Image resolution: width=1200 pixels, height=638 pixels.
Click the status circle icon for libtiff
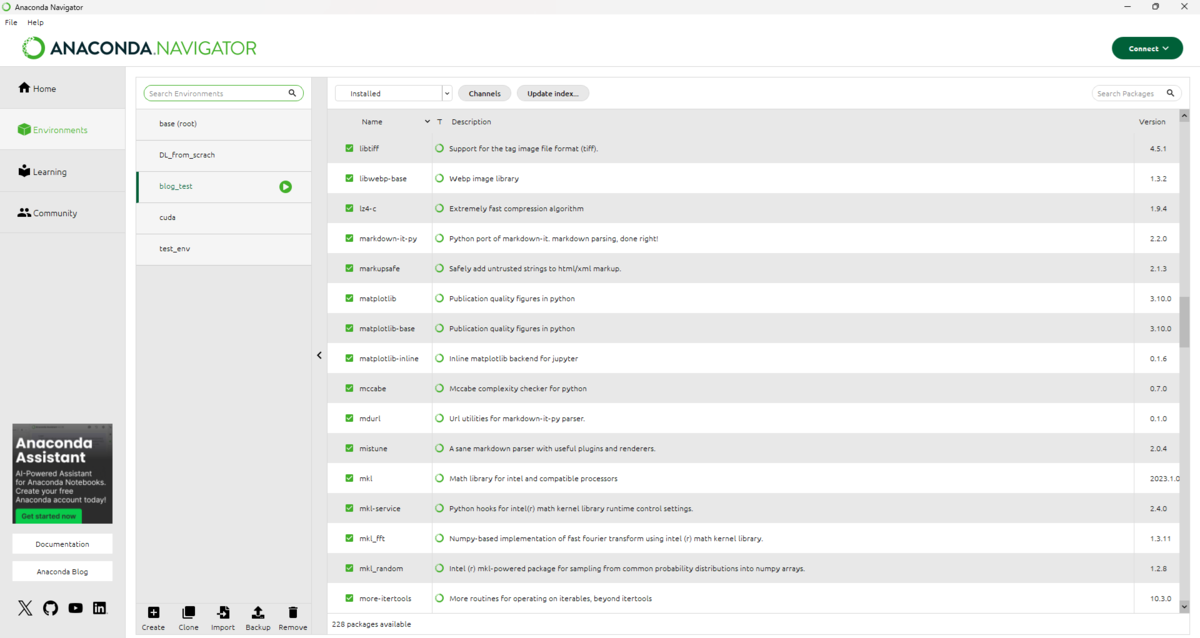[440, 148]
